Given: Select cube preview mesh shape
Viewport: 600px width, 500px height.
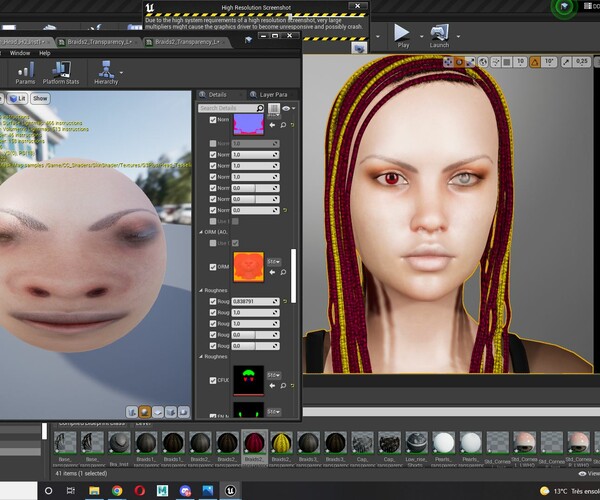Looking at the screenshot, I should point(171,412).
